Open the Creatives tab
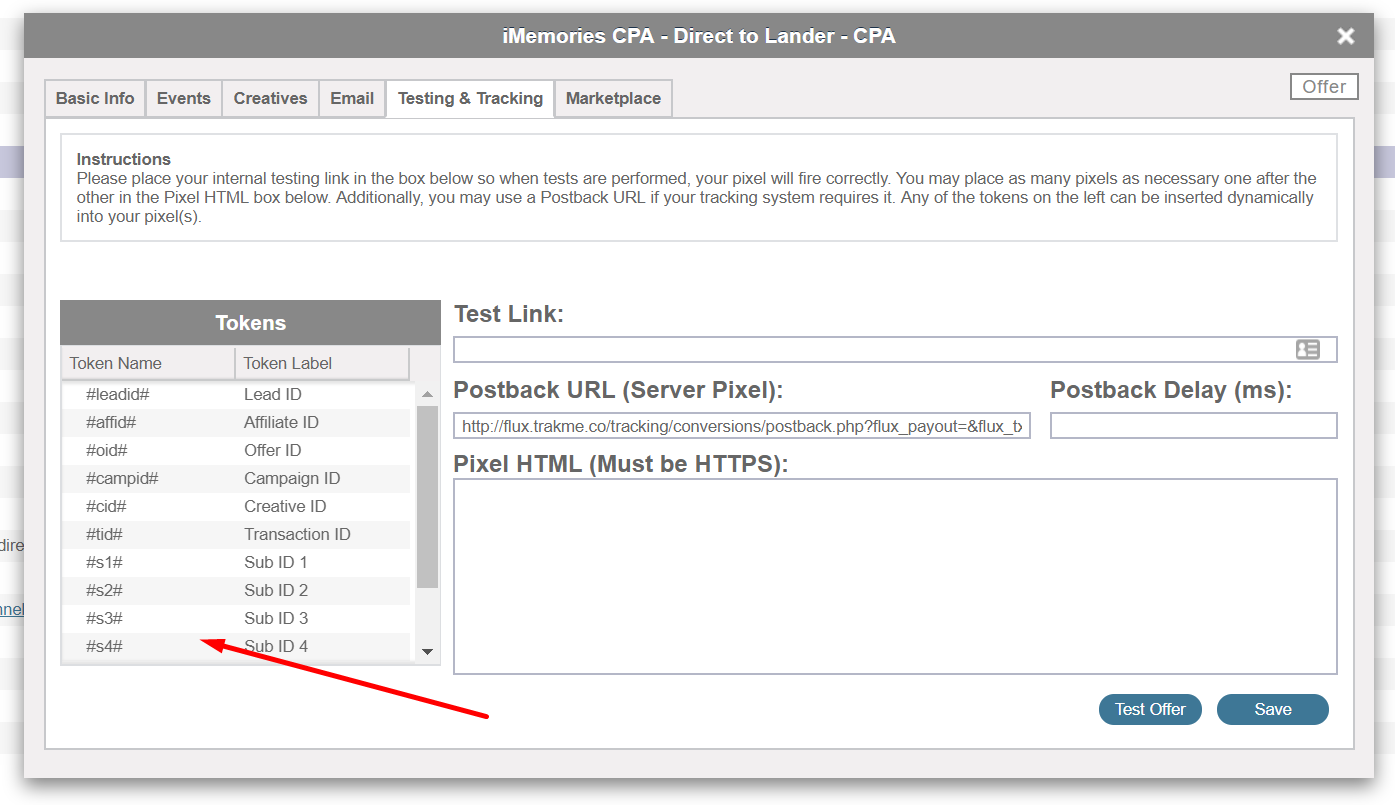The width and height of the screenshot is (1395, 805). click(x=270, y=98)
